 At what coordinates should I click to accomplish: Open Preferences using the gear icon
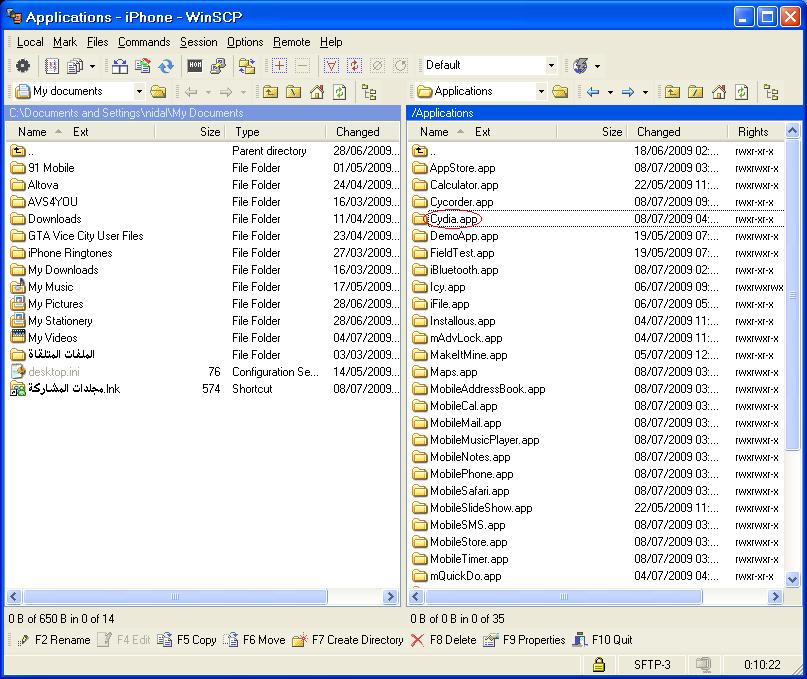pos(22,66)
